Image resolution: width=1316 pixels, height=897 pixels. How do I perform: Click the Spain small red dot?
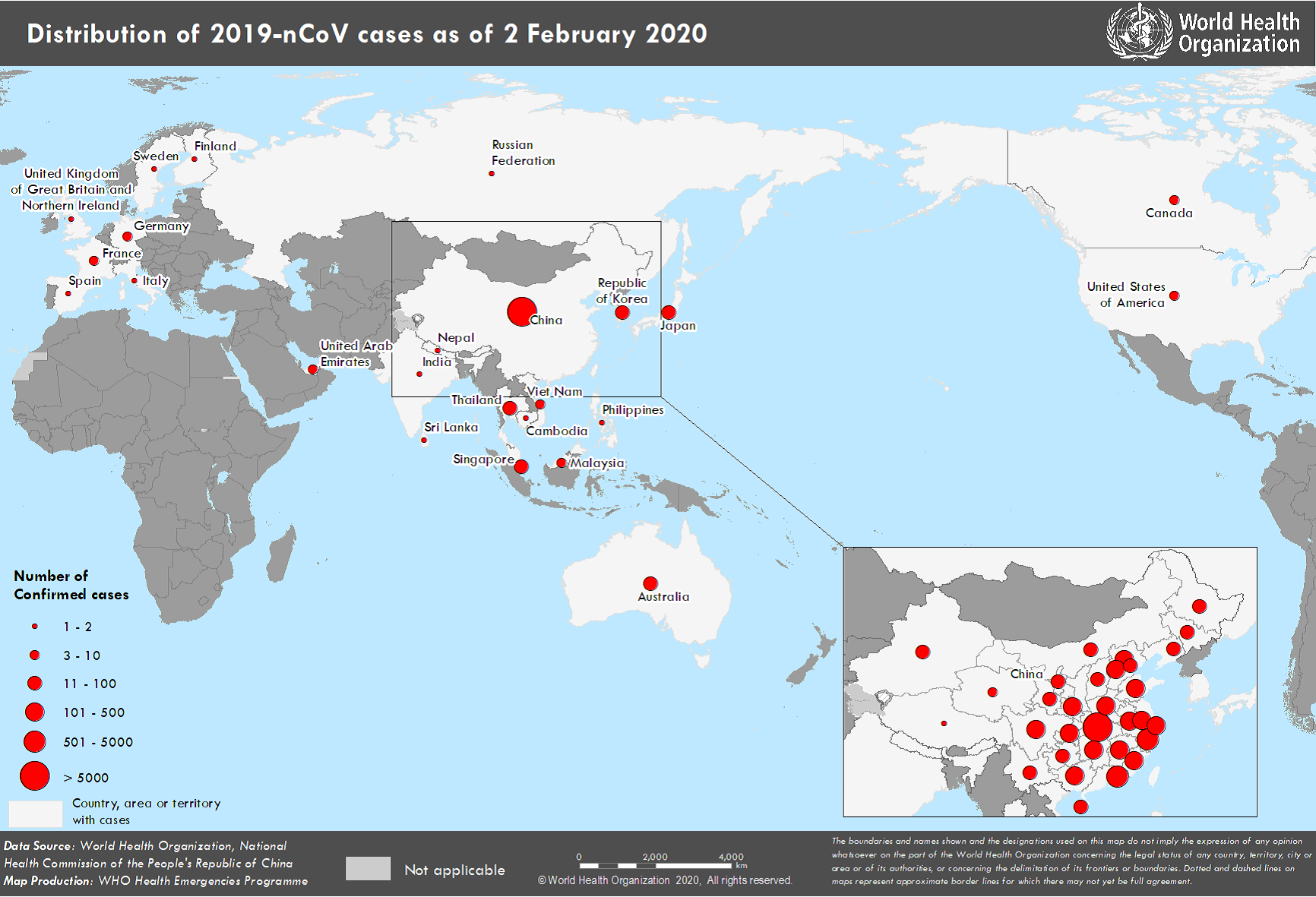point(68,293)
